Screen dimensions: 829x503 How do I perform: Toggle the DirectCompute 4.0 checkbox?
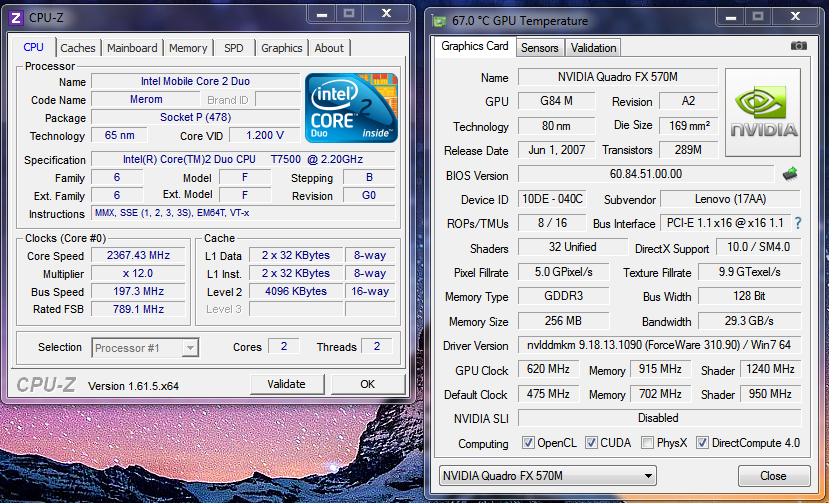[x=702, y=443]
